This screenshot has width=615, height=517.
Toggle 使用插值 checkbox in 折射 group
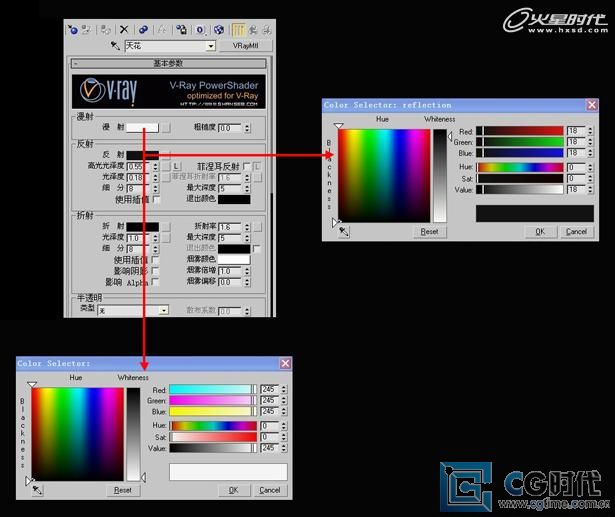pos(155,260)
